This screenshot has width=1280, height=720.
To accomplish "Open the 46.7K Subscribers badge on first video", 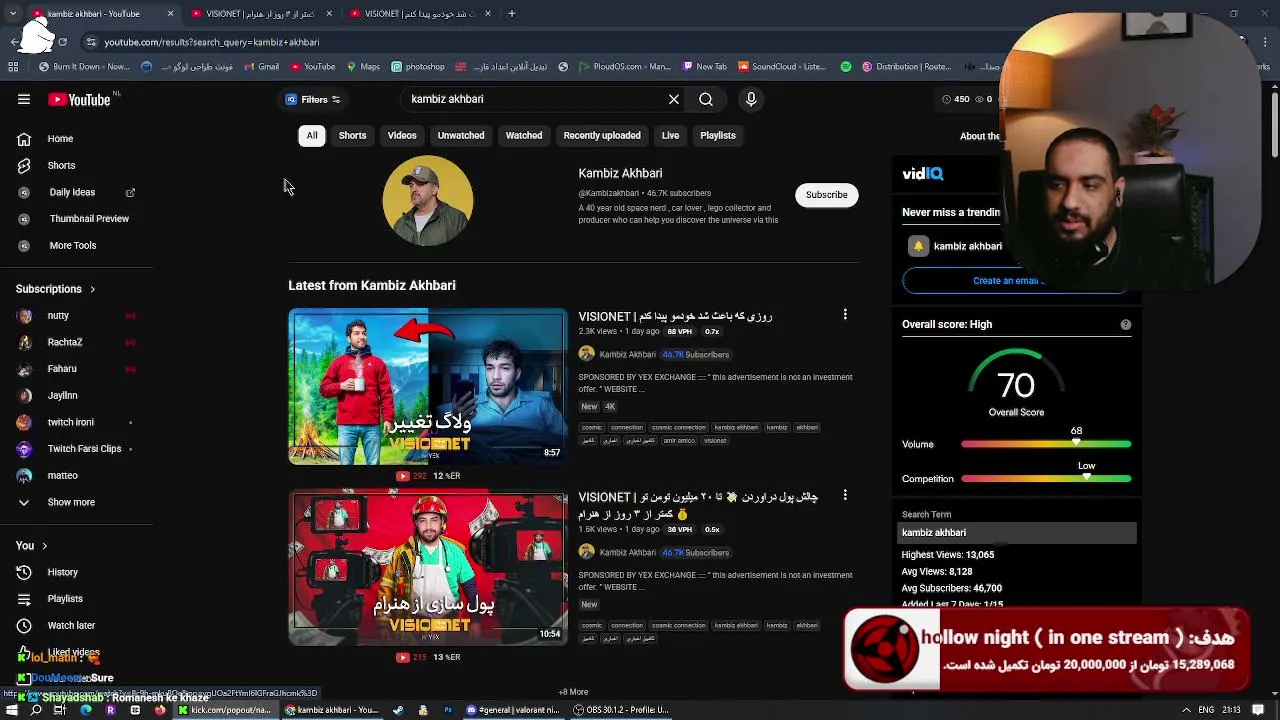I will 695,354.
